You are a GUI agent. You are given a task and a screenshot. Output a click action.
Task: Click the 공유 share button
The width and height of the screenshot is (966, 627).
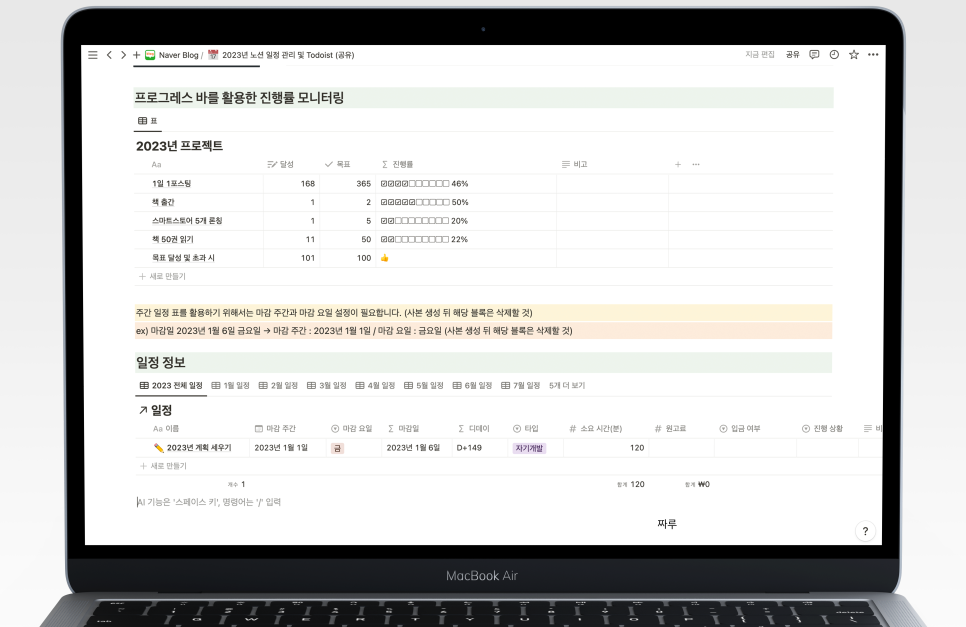[x=793, y=55]
